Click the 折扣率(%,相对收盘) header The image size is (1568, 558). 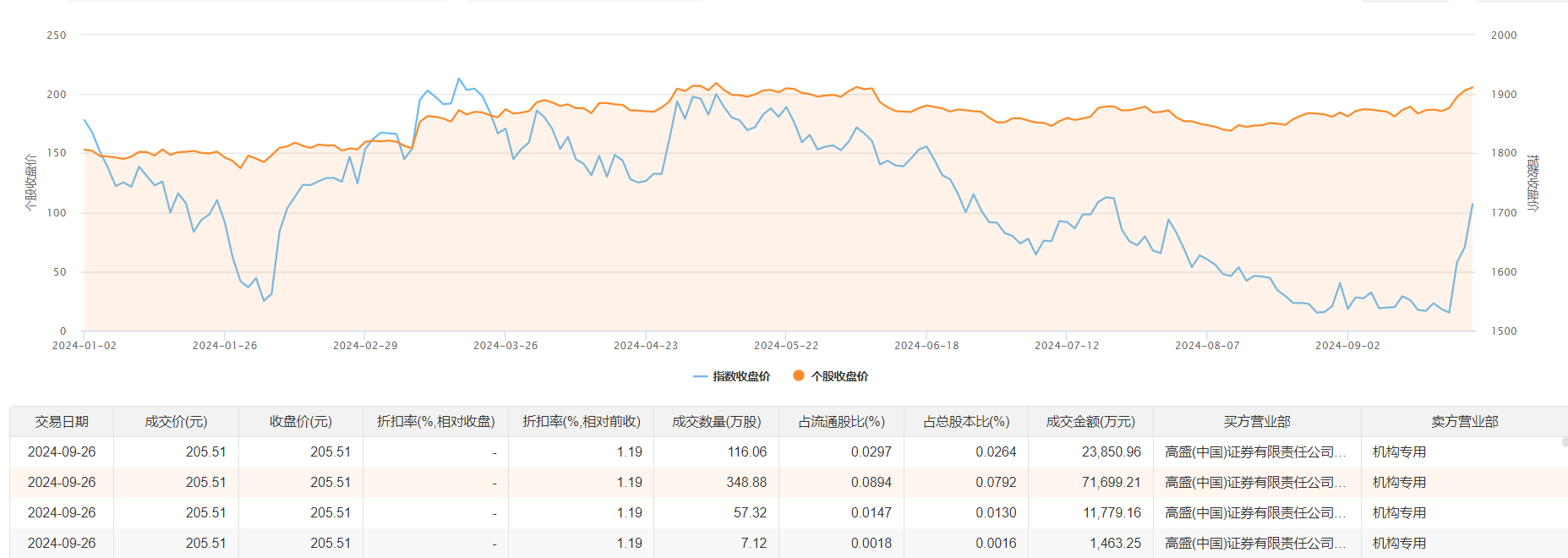[x=435, y=421]
